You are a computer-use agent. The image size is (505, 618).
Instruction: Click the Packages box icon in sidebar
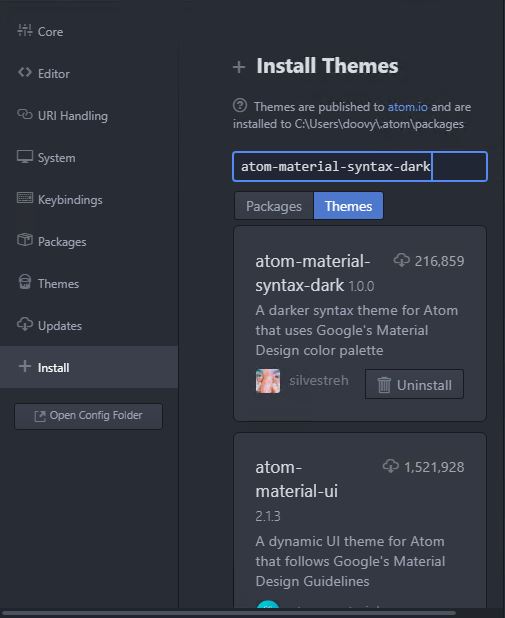point(24,240)
